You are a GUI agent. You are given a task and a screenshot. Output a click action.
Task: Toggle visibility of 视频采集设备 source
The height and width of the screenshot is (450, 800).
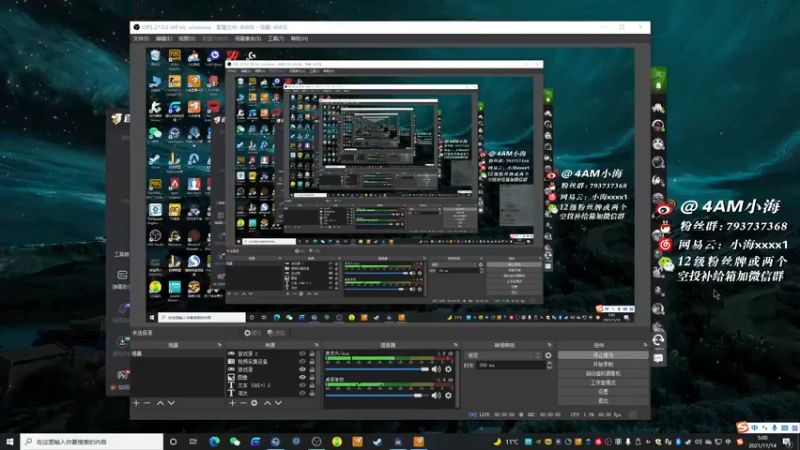[303, 361]
